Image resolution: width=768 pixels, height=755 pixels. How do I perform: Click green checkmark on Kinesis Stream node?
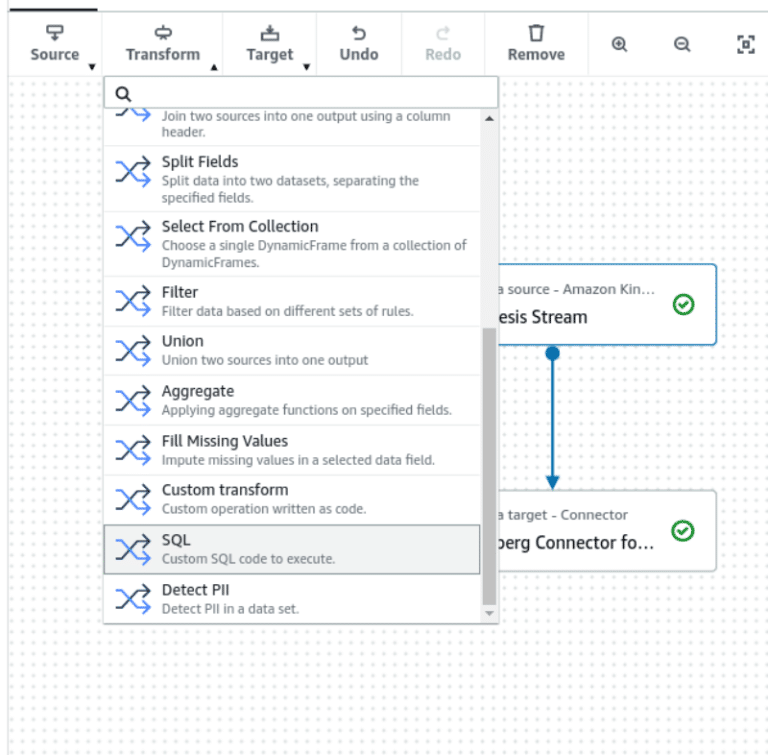point(684,304)
